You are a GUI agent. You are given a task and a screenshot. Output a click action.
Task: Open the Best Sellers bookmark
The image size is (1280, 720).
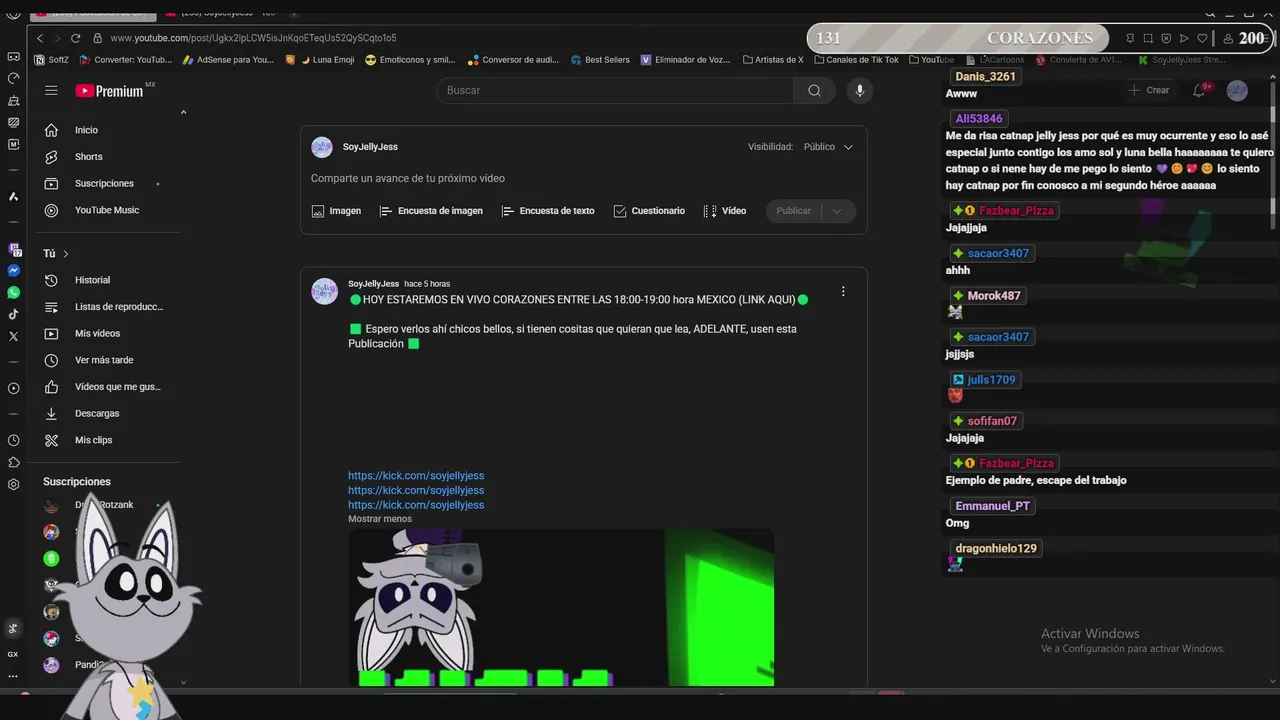pos(600,60)
